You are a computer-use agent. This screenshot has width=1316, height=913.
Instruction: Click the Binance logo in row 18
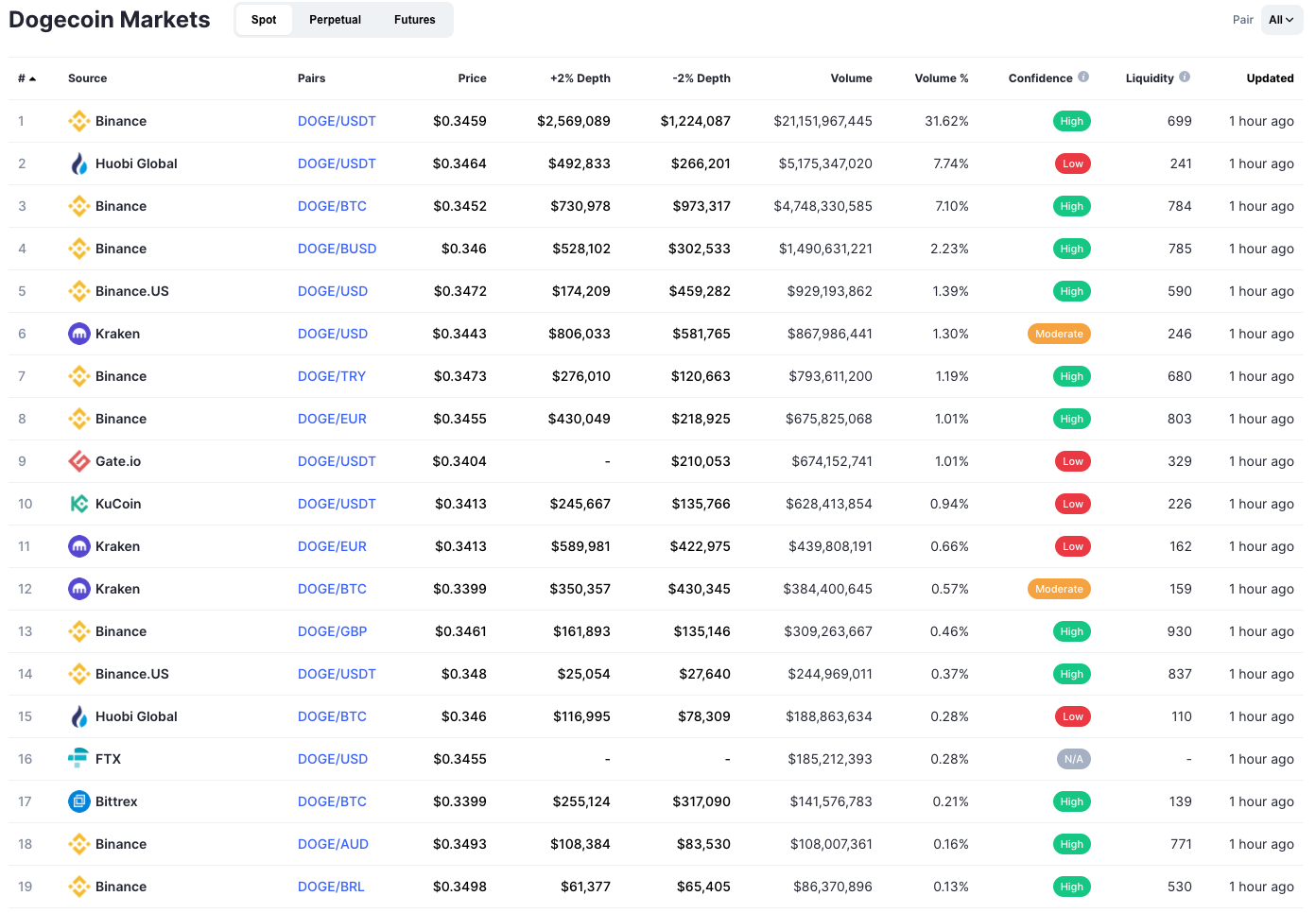(x=79, y=844)
